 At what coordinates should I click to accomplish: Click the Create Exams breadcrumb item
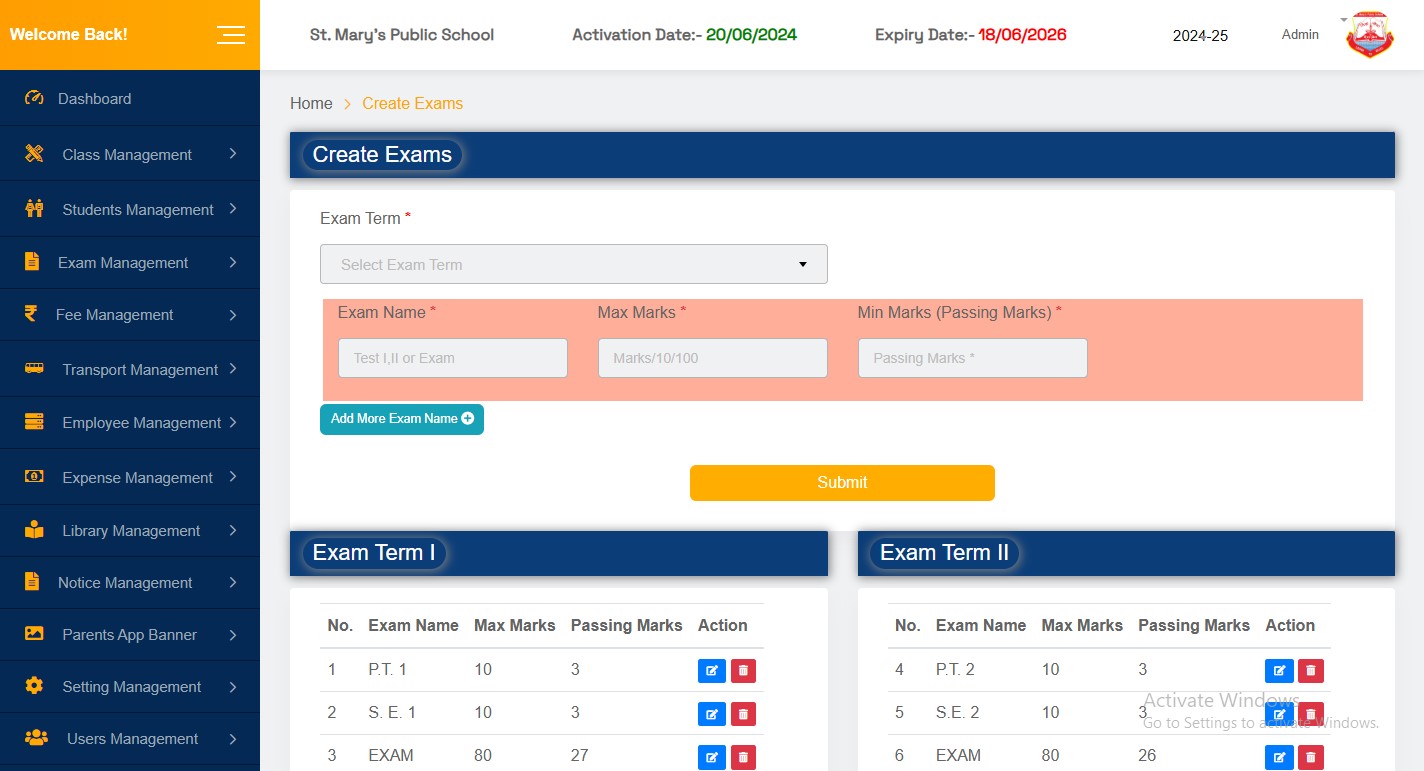click(x=412, y=103)
